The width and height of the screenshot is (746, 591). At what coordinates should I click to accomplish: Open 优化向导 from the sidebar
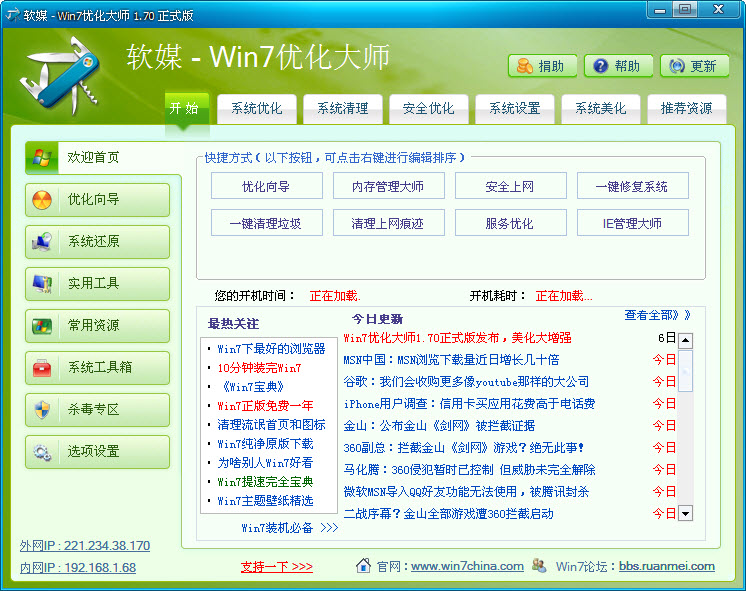point(98,200)
